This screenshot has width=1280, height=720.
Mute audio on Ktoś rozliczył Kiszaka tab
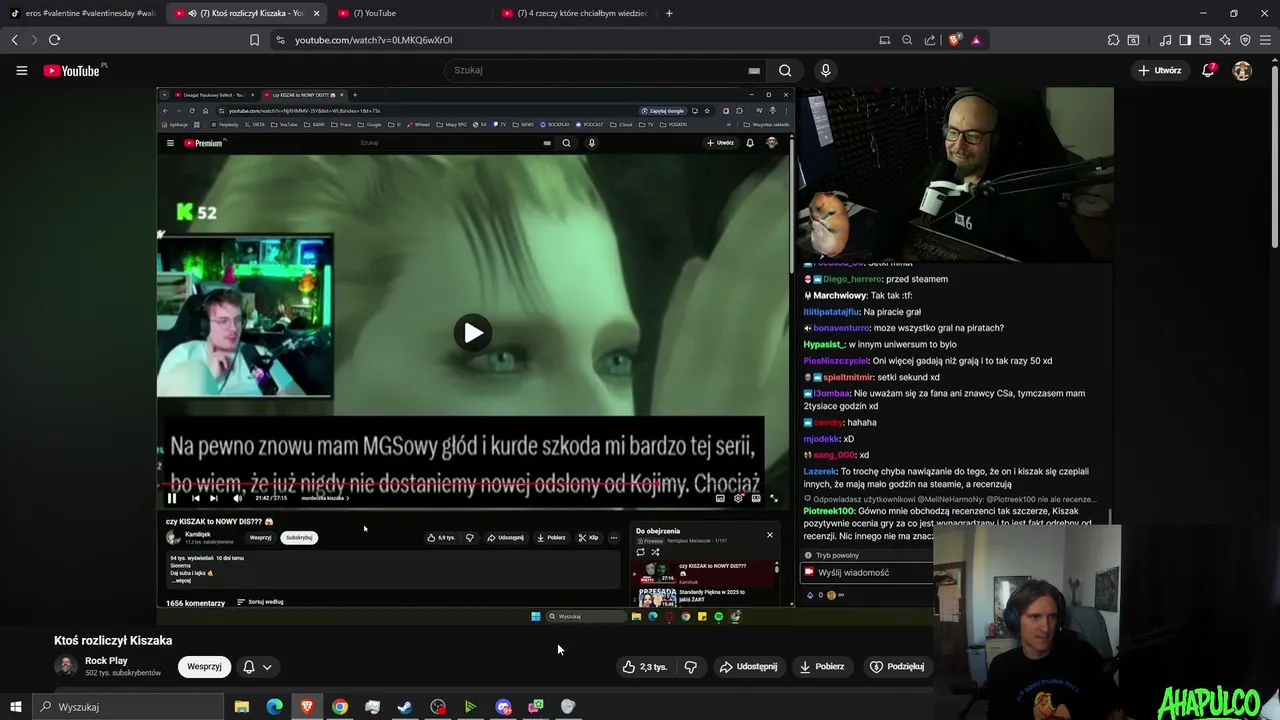click(192, 13)
